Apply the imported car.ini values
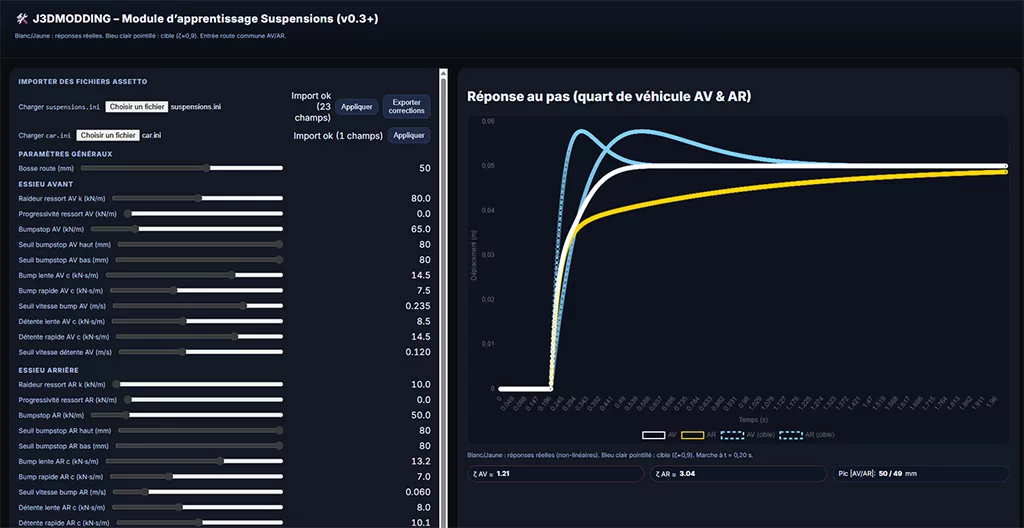1024x528 pixels. point(408,135)
